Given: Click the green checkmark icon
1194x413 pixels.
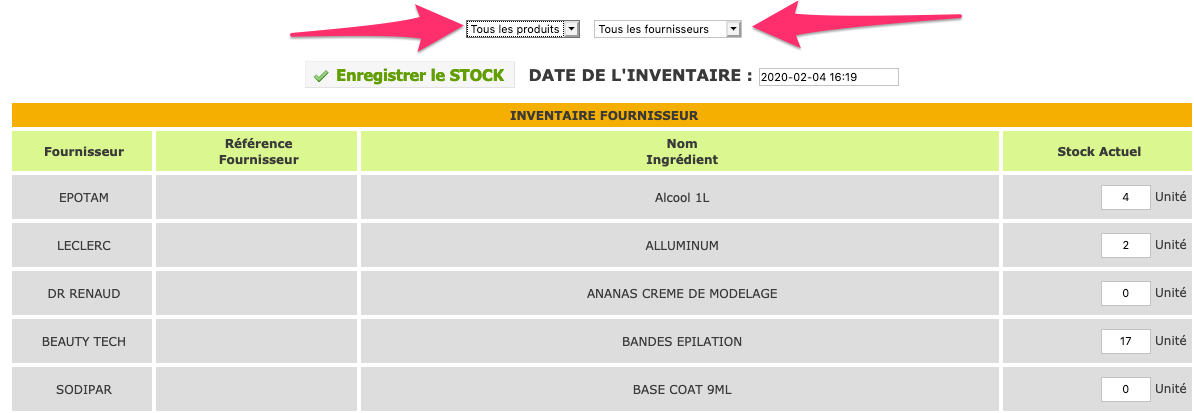Looking at the screenshot, I should point(321,76).
